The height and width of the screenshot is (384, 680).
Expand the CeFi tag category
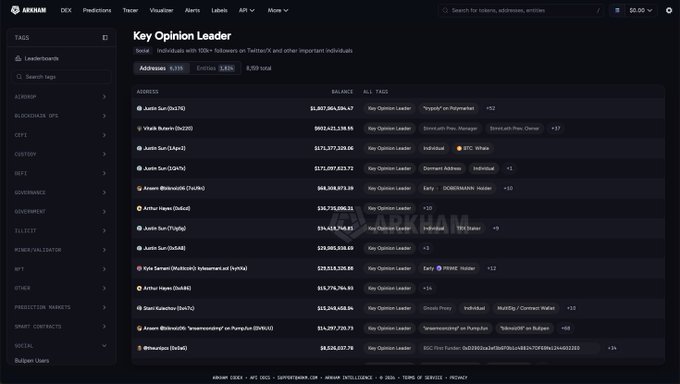61,135
